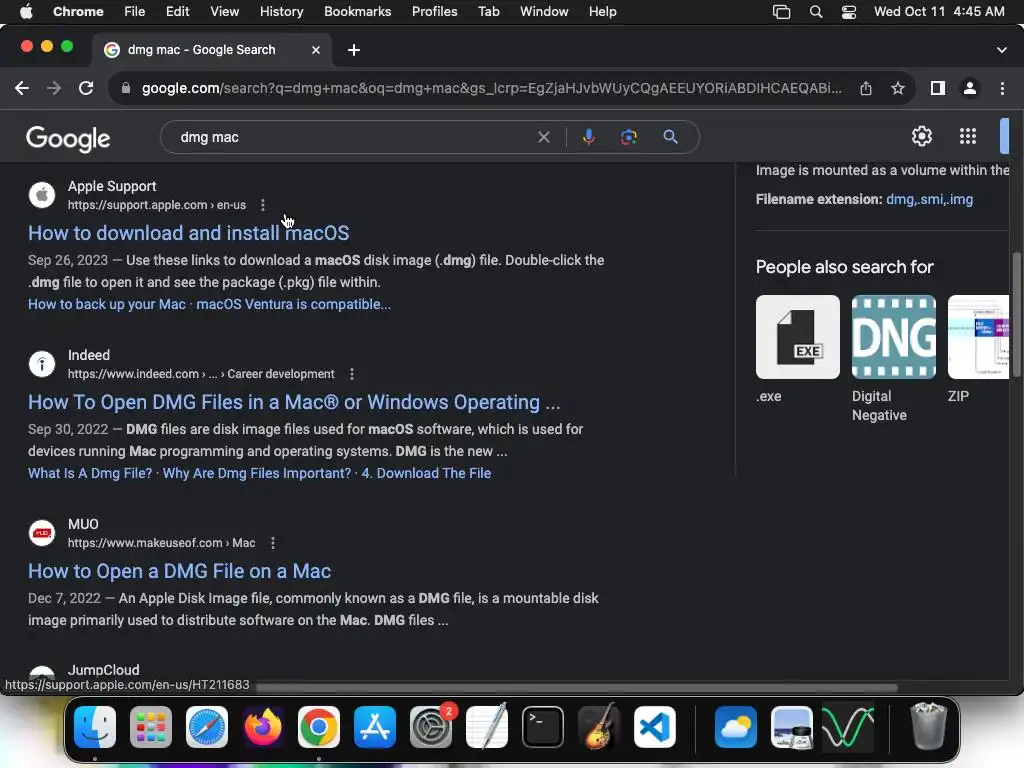1024x768 pixels.
Task: Open 'How To Open DMG Files' Indeed result
Action: click(294, 402)
